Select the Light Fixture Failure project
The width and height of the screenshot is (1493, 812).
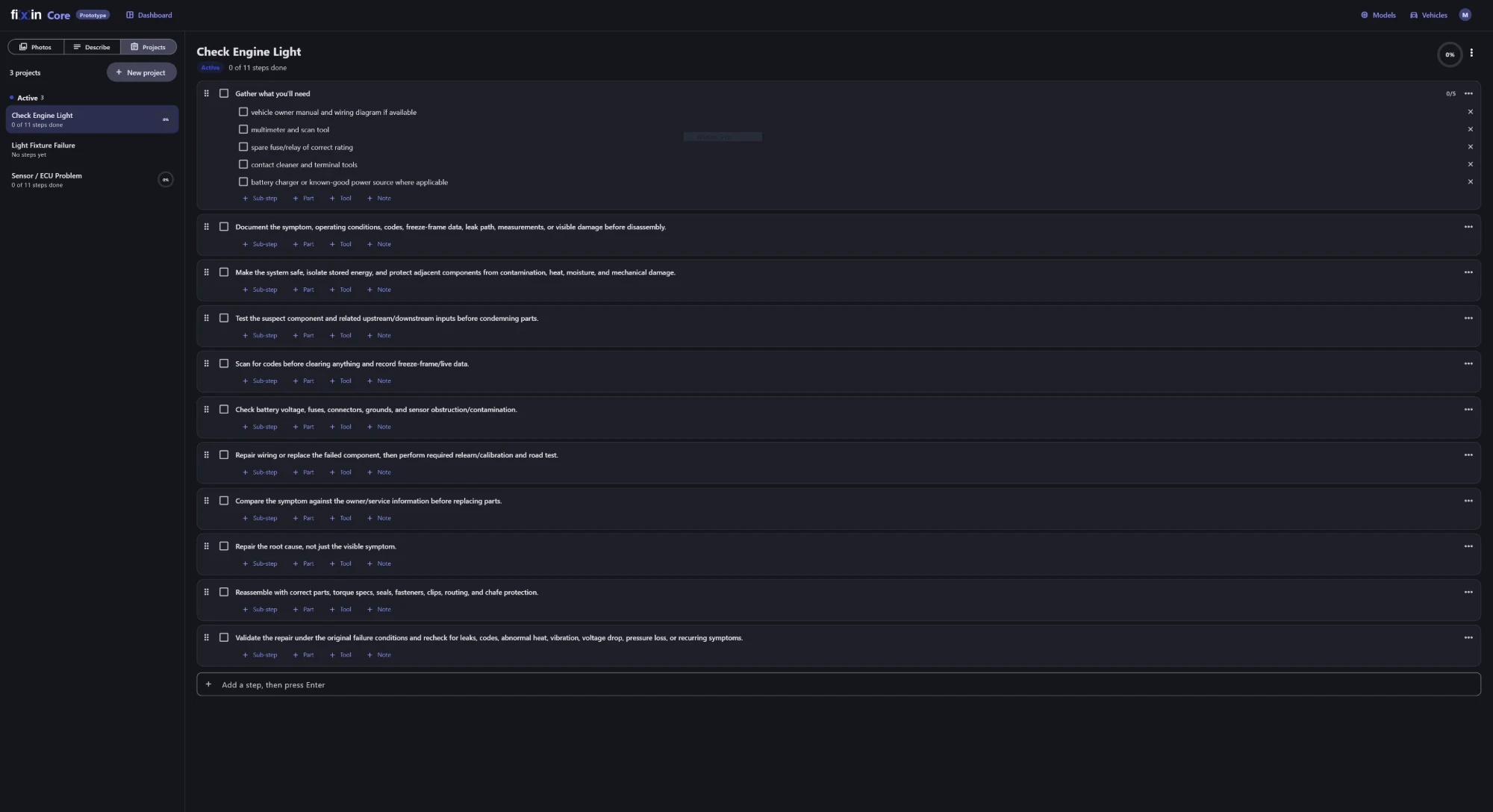pyautogui.click(x=92, y=149)
